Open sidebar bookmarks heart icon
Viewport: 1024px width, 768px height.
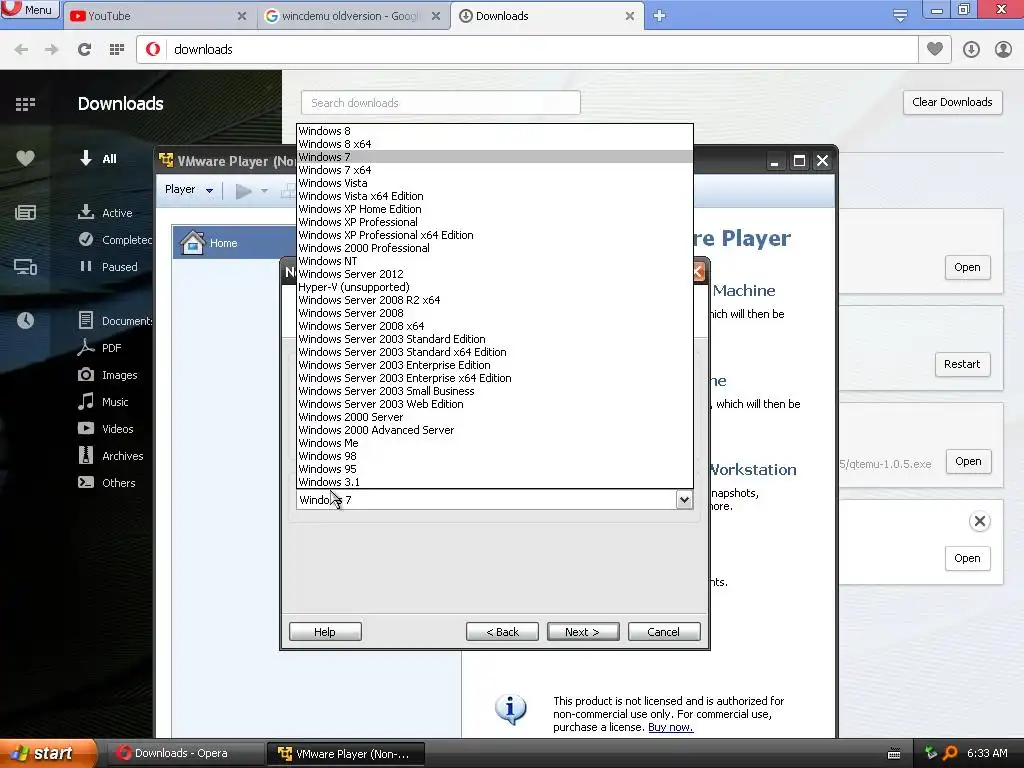[25, 158]
